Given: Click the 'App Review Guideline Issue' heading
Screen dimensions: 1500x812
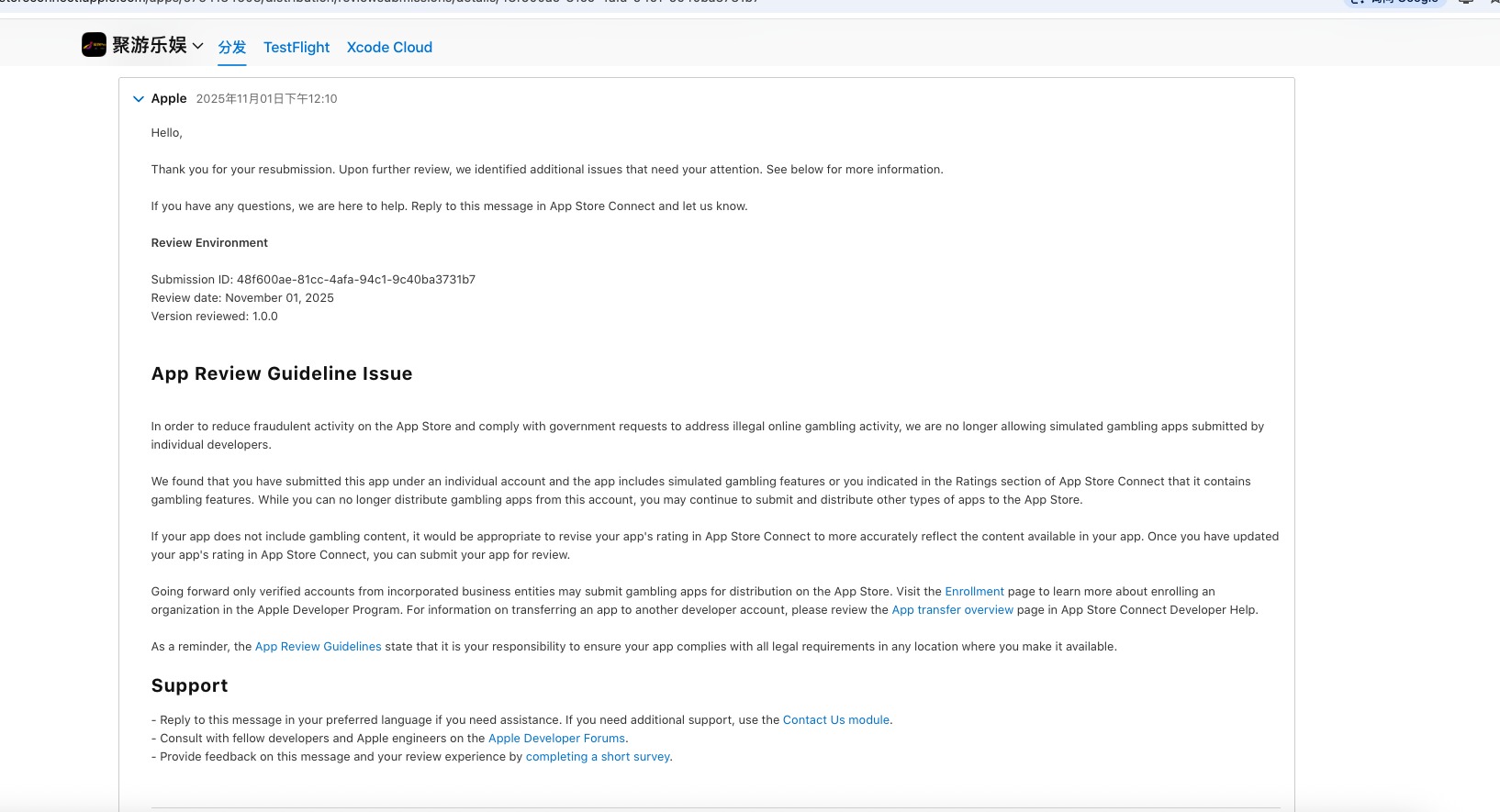Looking at the screenshot, I should click(x=282, y=373).
